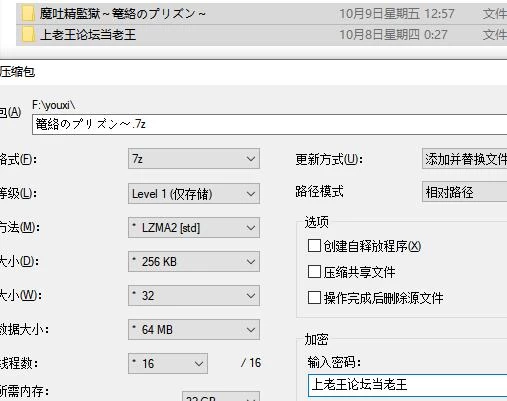Select folder name 魔吐精監獄～篭絡のプリズン～

[123, 14]
